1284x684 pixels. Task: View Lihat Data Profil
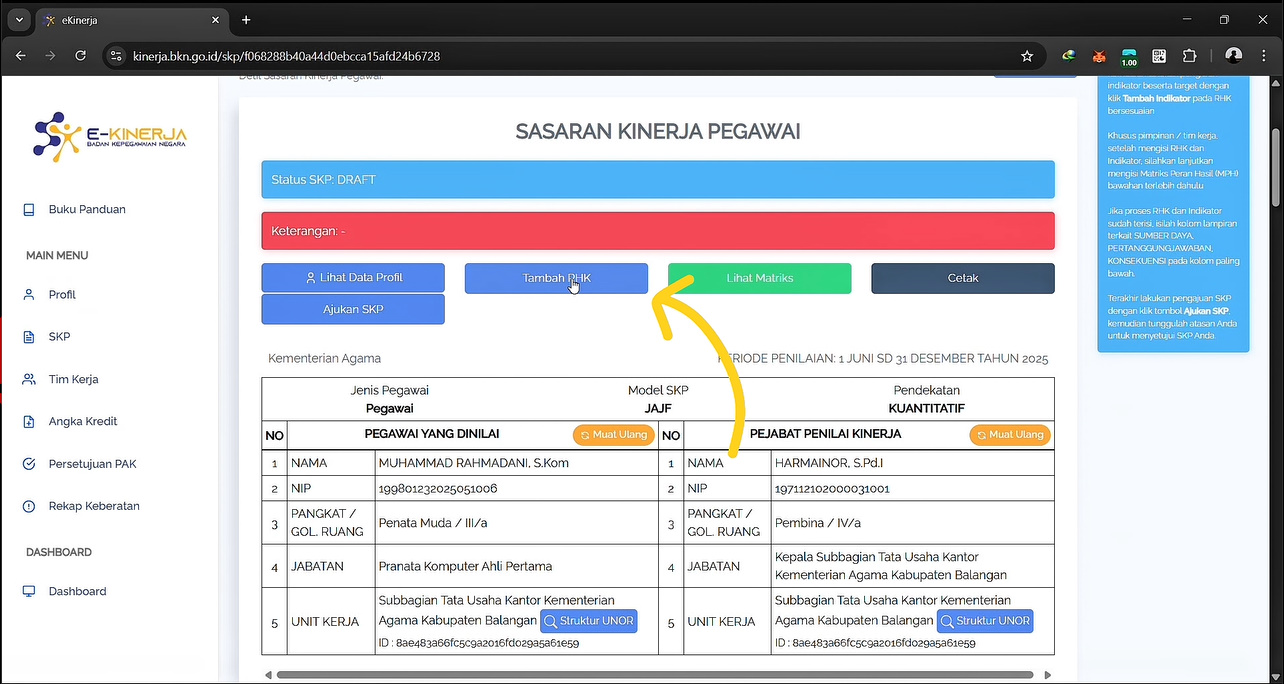click(352, 277)
